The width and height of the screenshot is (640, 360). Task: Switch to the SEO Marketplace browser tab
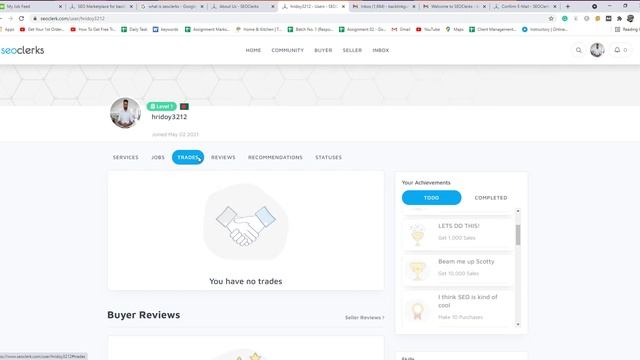(101, 7)
